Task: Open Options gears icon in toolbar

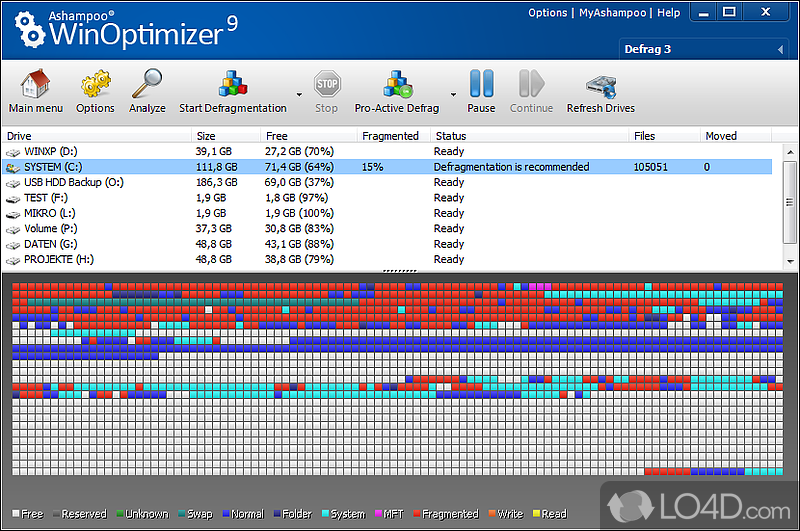Action: [95, 83]
